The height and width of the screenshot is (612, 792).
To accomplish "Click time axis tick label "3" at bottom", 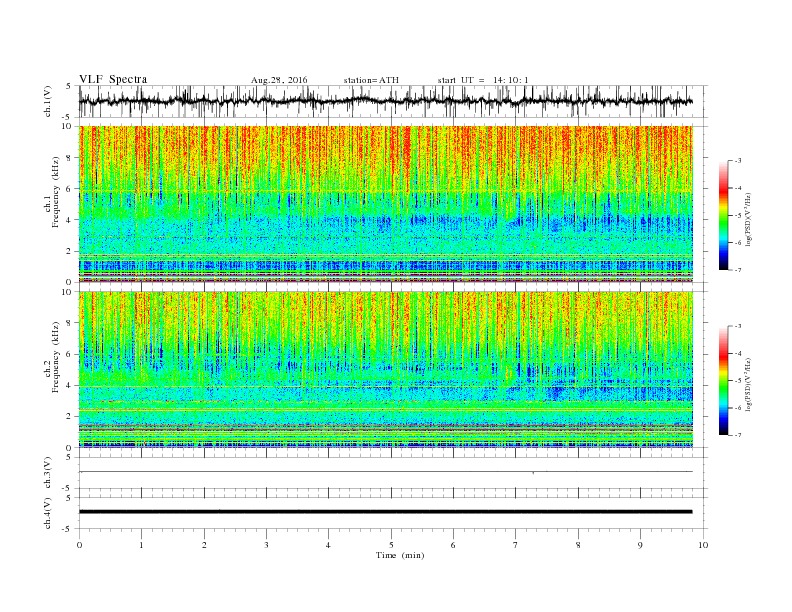I will tap(266, 545).
